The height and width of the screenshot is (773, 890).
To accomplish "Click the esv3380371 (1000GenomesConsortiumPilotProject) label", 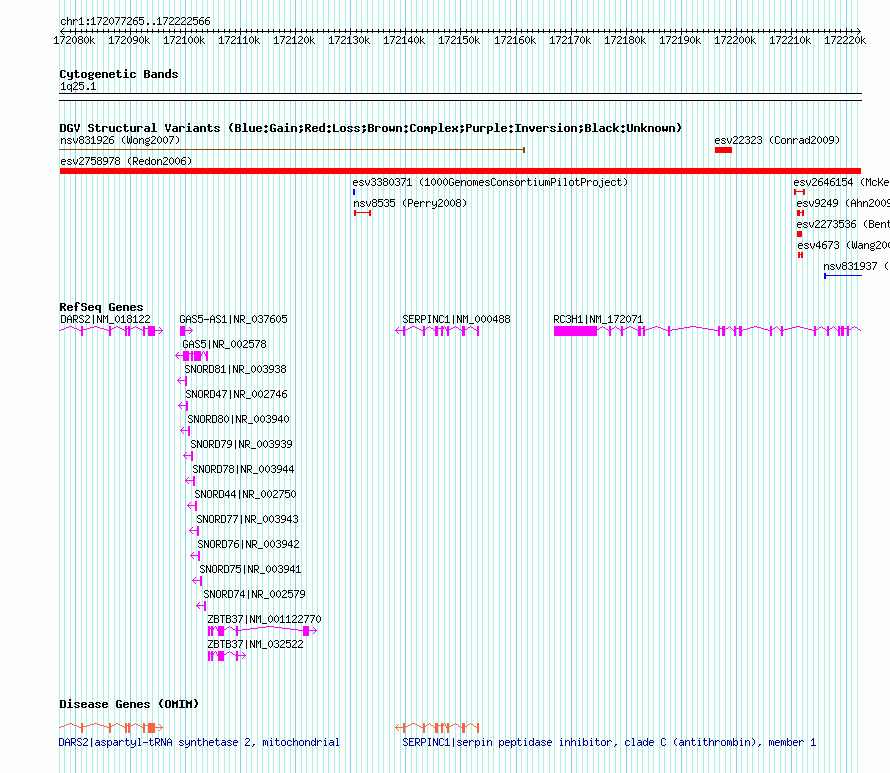I will click(490, 182).
